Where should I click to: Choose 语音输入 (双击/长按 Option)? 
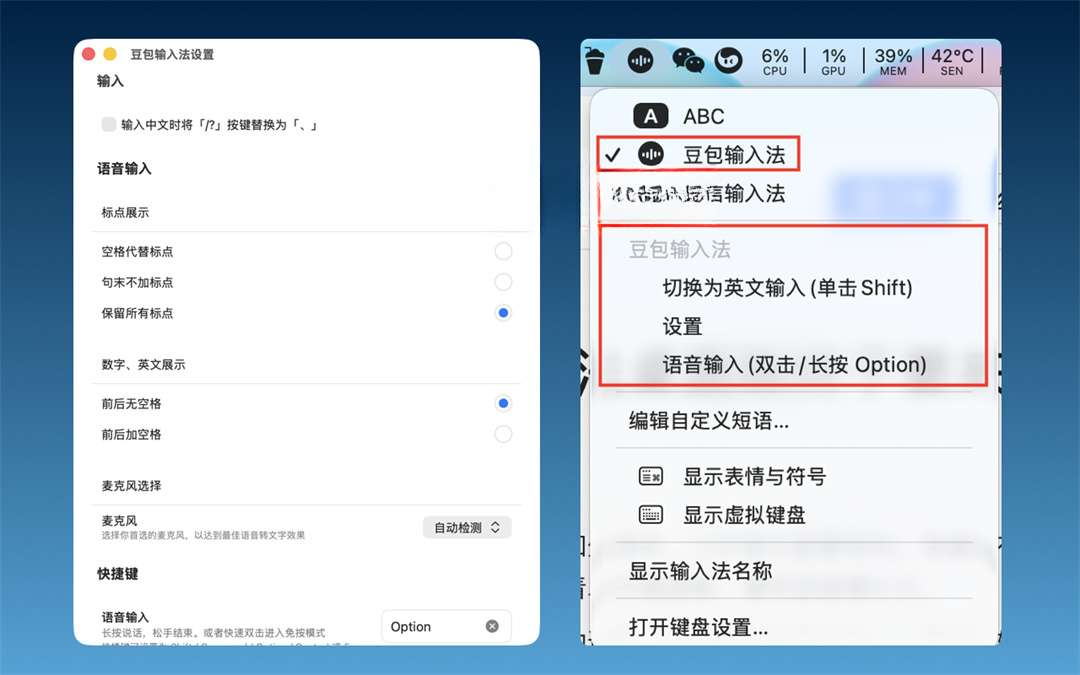click(794, 364)
